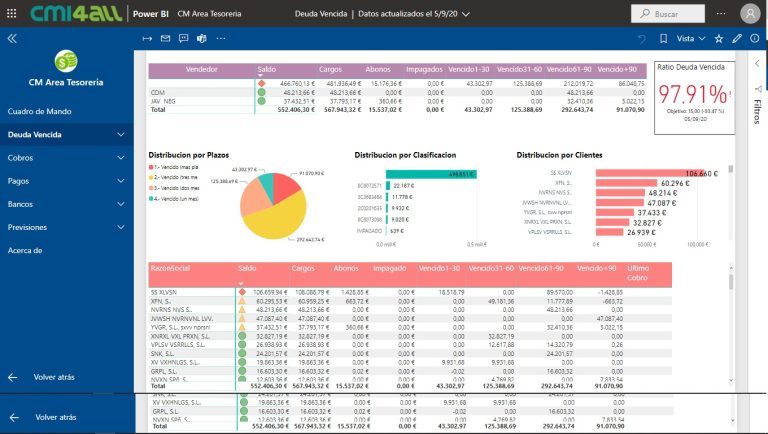Click the email subscribe envelope icon
768x434 pixels.
[165, 38]
